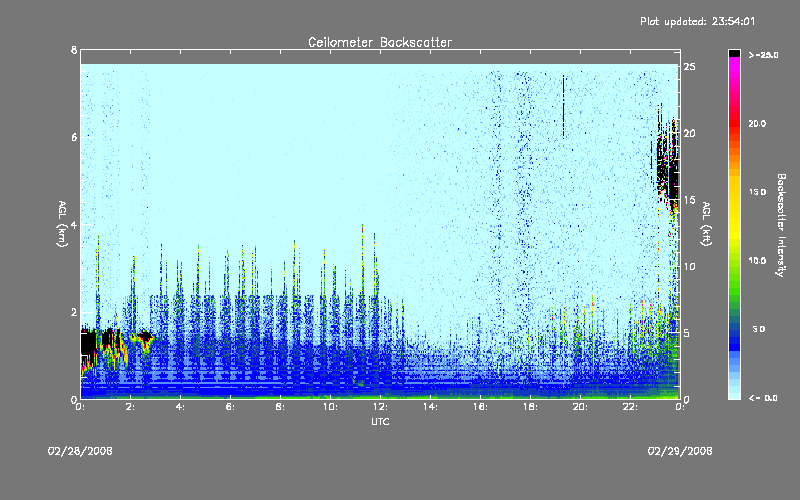The height and width of the screenshot is (500, 800).
Task: Select the "4" tick on the km axis
Action: (74, 224)
